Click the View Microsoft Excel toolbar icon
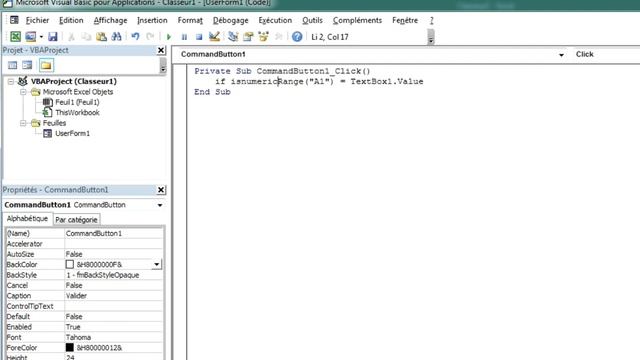Screen dimensions: 640x360 (x=16, y=37)
